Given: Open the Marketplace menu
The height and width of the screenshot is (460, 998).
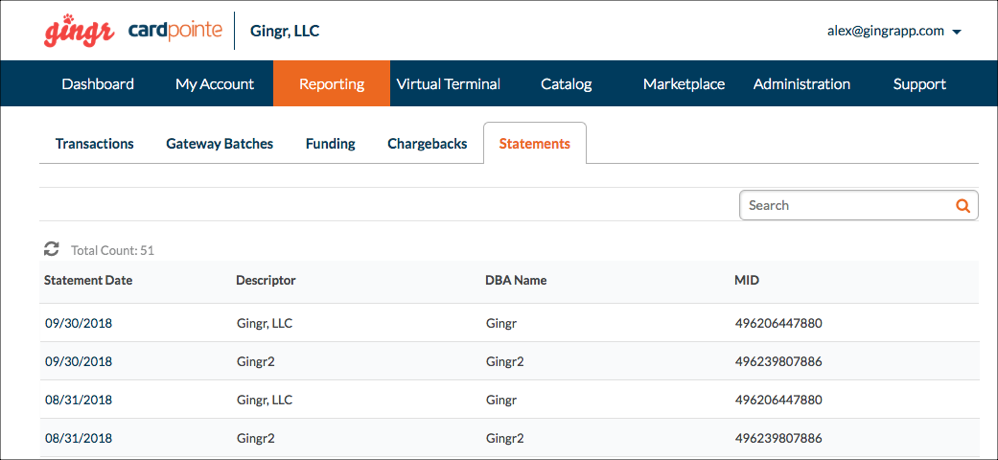Looking at the screenshot, I should click(x=684, y=84).
